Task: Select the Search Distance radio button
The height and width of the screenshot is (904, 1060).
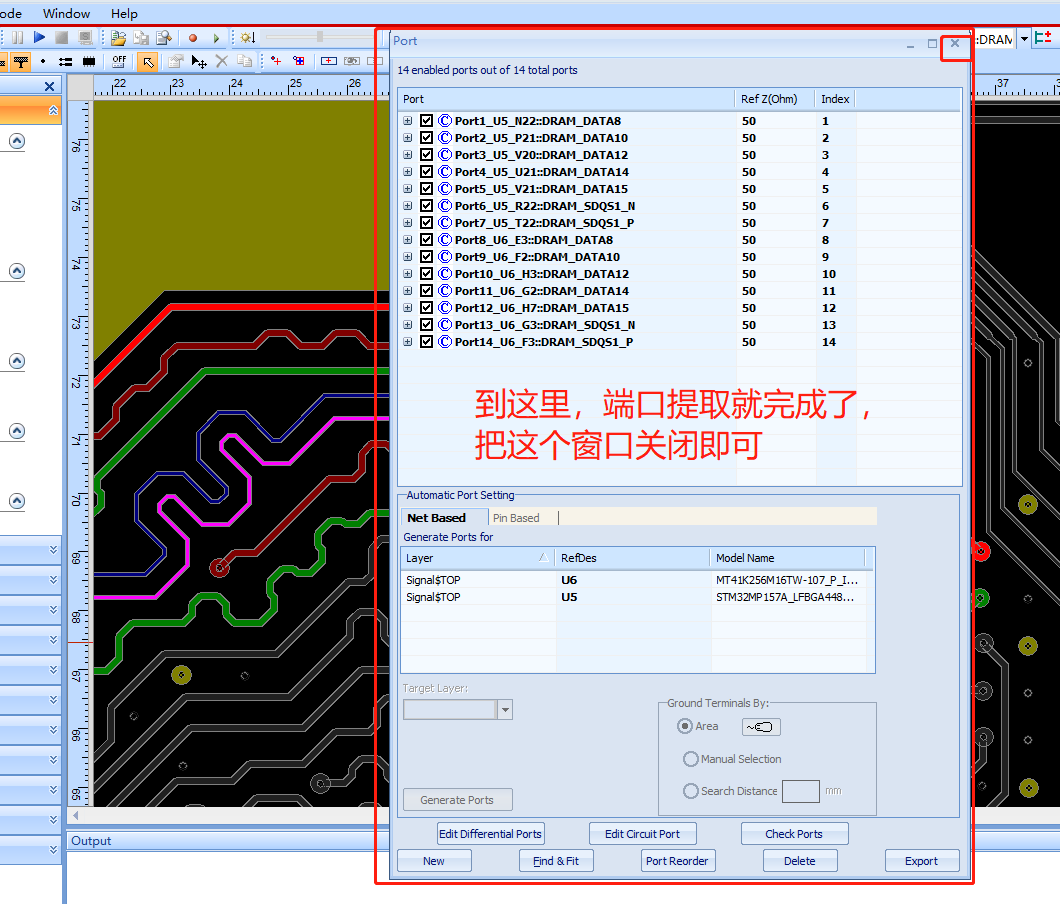Action: pyautogui.click(x=690, y=790)
